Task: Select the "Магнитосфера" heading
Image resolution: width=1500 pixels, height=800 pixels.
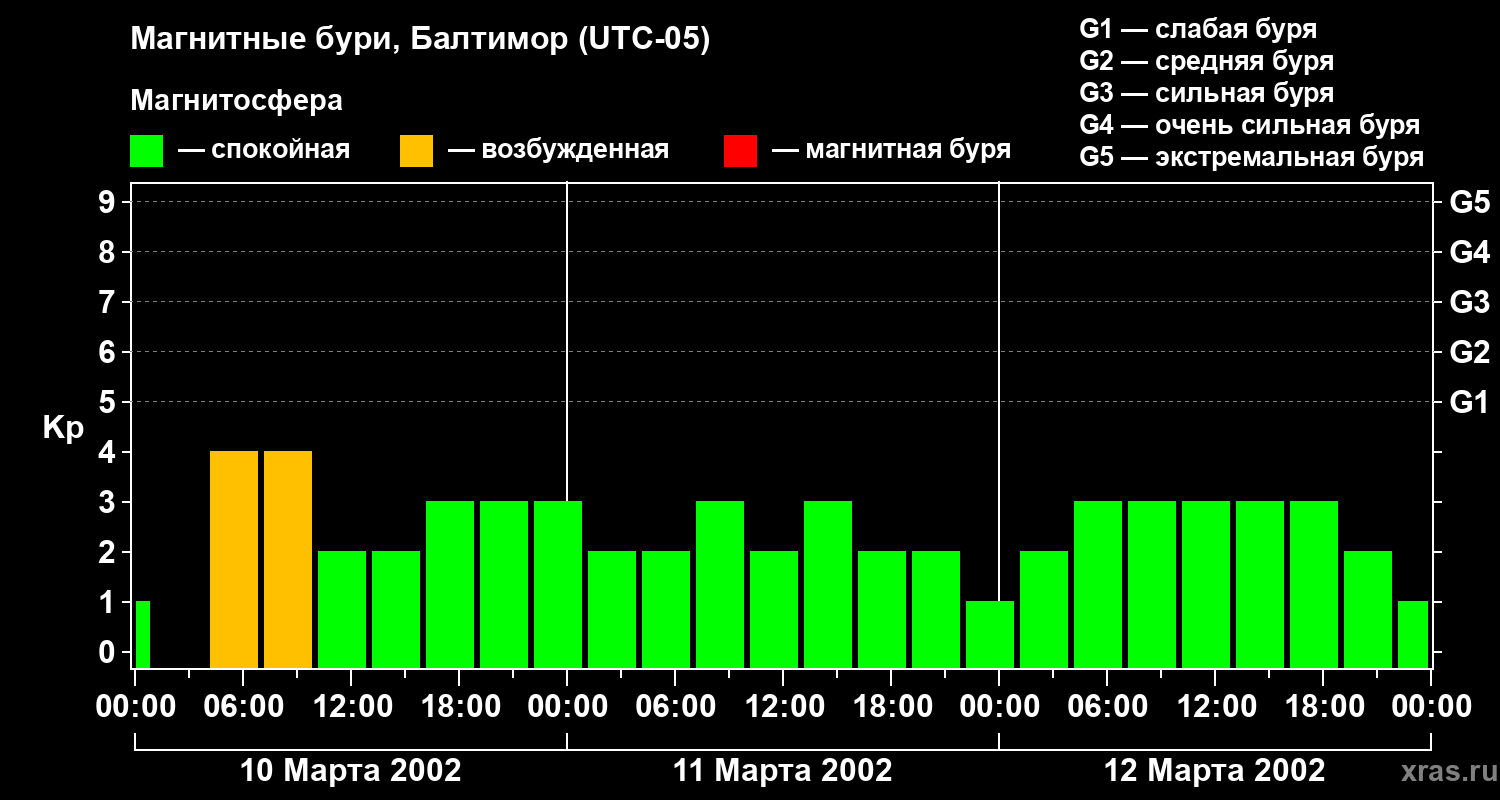Action: coord(236,101)
